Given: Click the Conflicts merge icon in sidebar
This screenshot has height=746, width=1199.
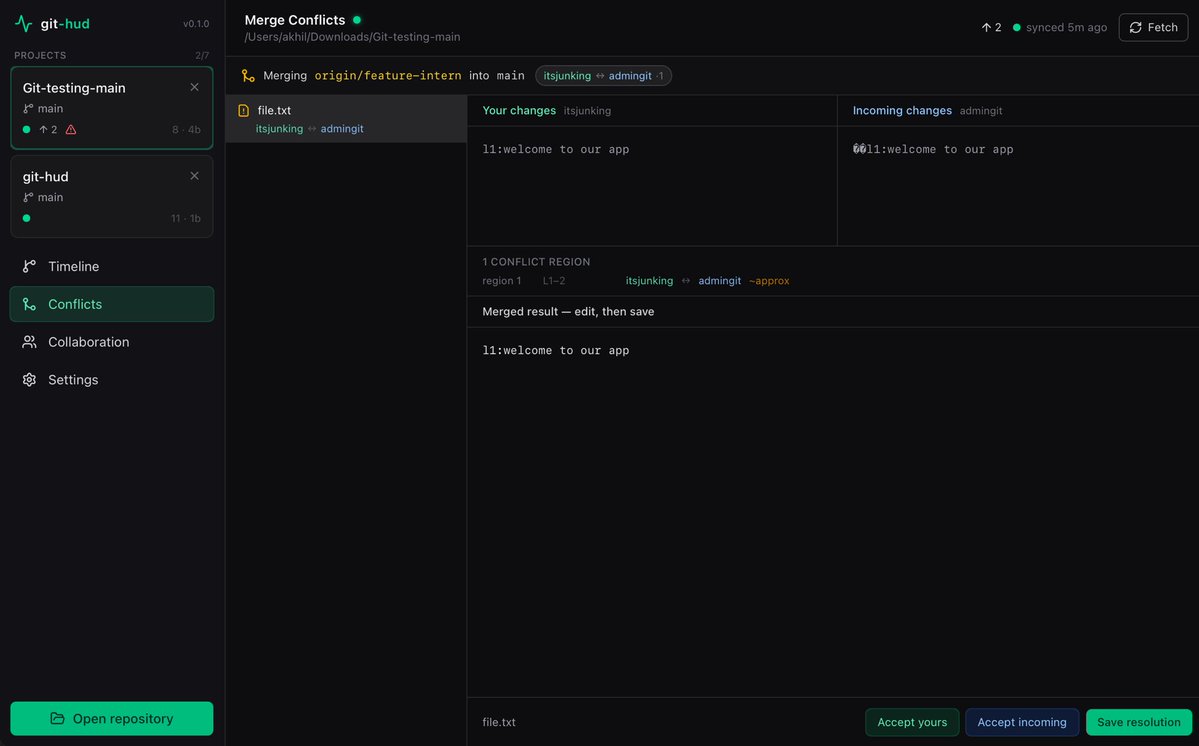Looking at the screenshot, I should click(x=29, y=304).
